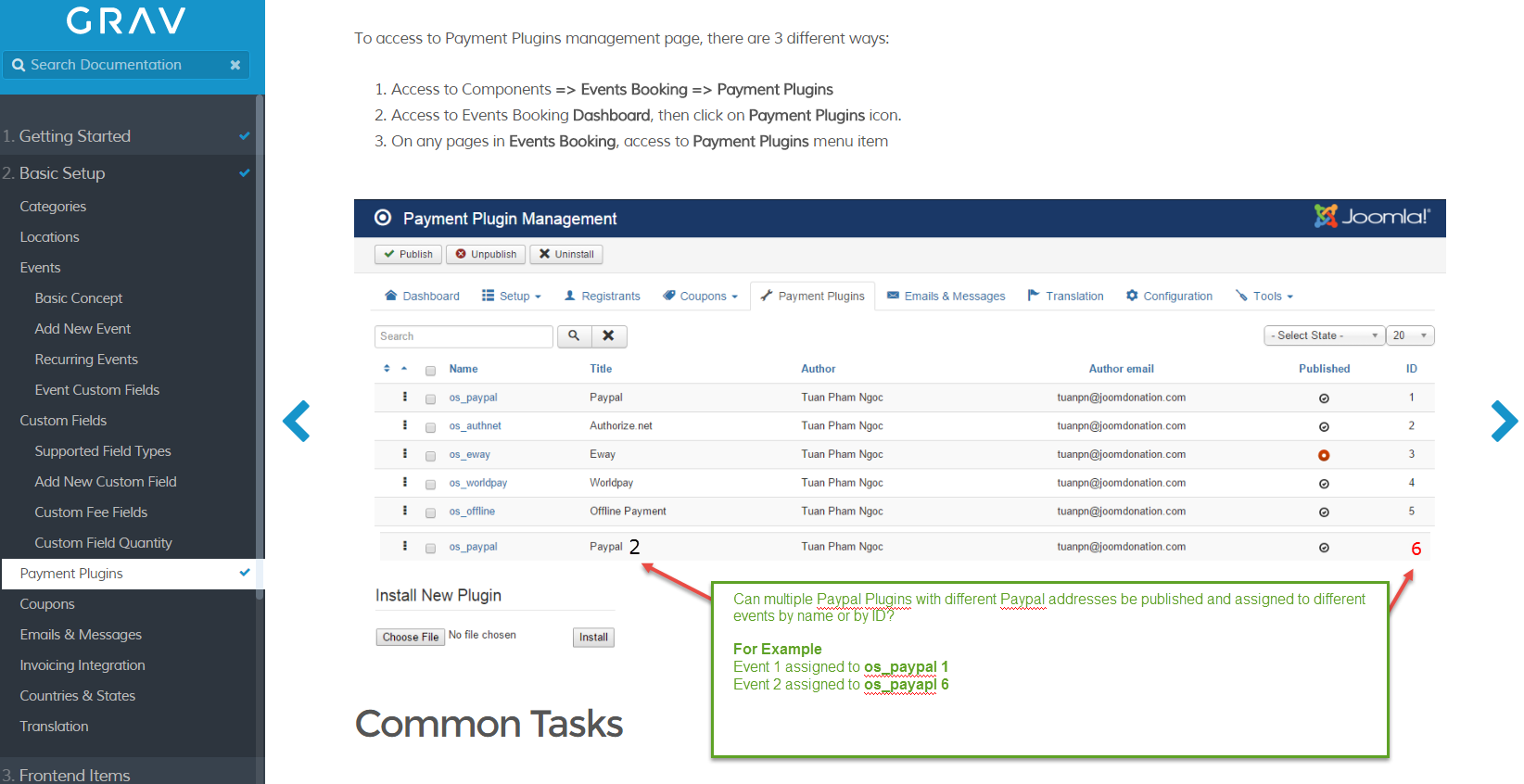Click the ordering sort arrows in table header
The height and width of the screenshot is (784, 1524).
(x=387, y=369)
